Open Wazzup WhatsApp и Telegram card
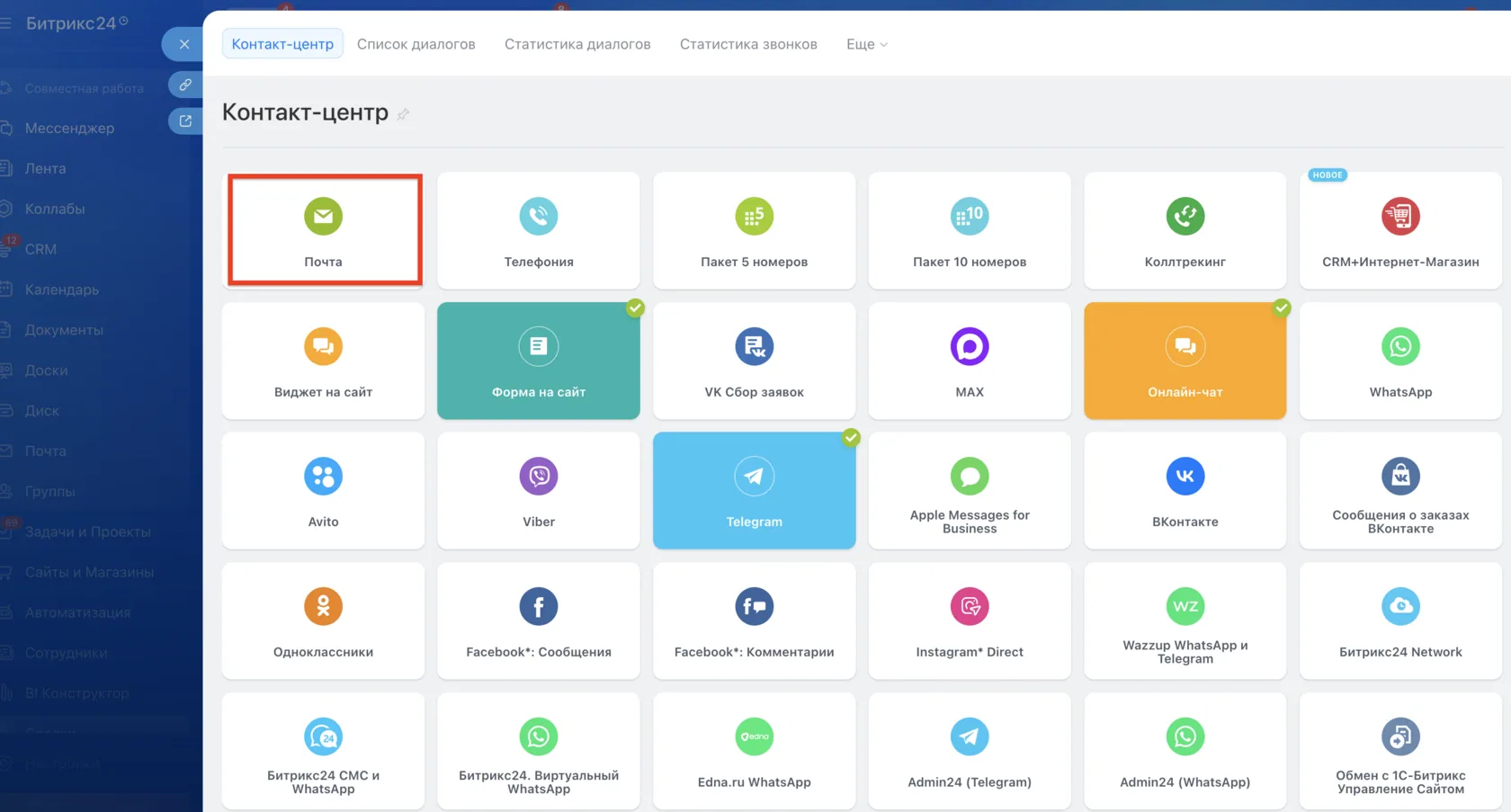 click(1185, 620)
